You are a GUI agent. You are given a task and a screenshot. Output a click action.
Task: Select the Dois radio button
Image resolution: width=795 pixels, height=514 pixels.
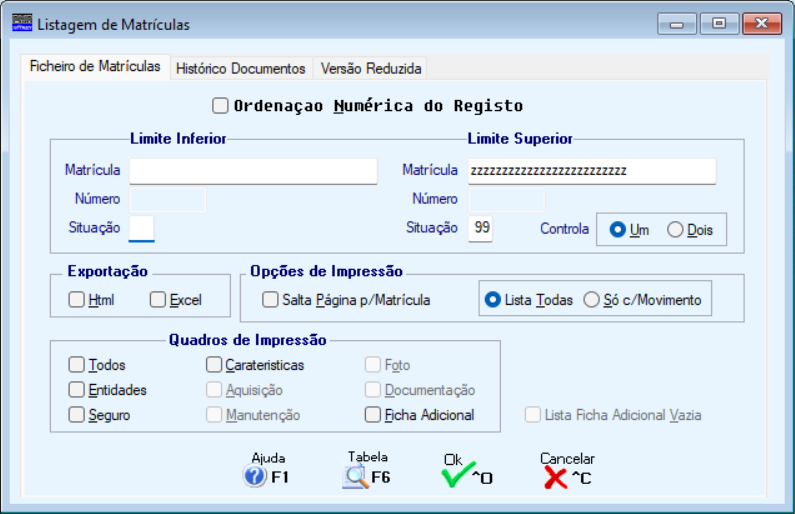(675, 230)
